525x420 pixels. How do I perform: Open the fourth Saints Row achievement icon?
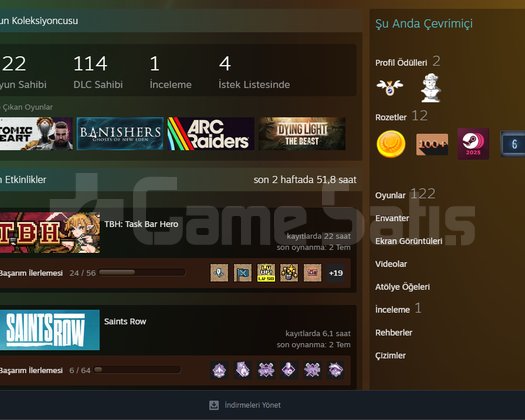289,370
